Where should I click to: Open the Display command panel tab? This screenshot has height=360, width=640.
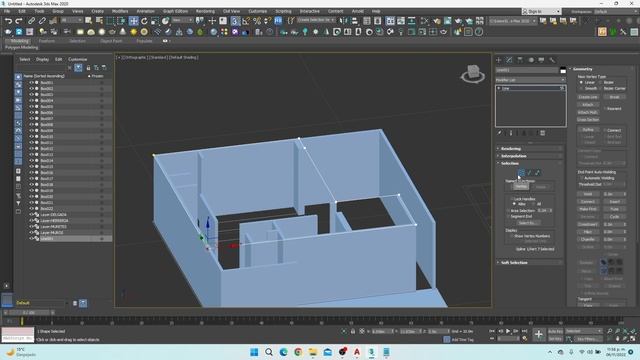541,60
